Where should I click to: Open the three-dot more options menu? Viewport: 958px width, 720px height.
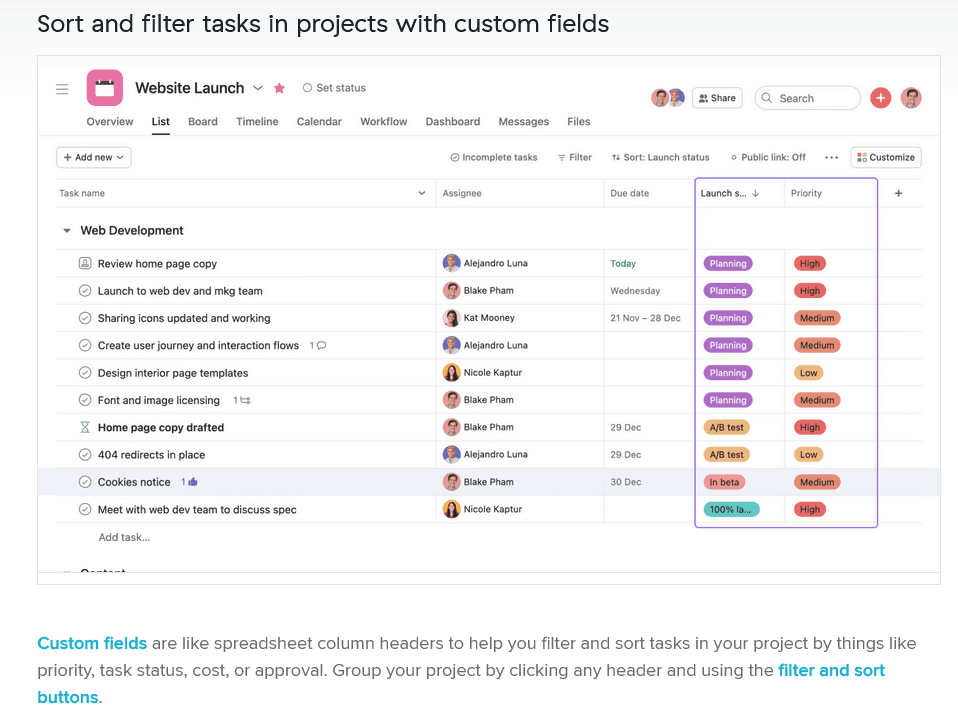coord(831,157)
